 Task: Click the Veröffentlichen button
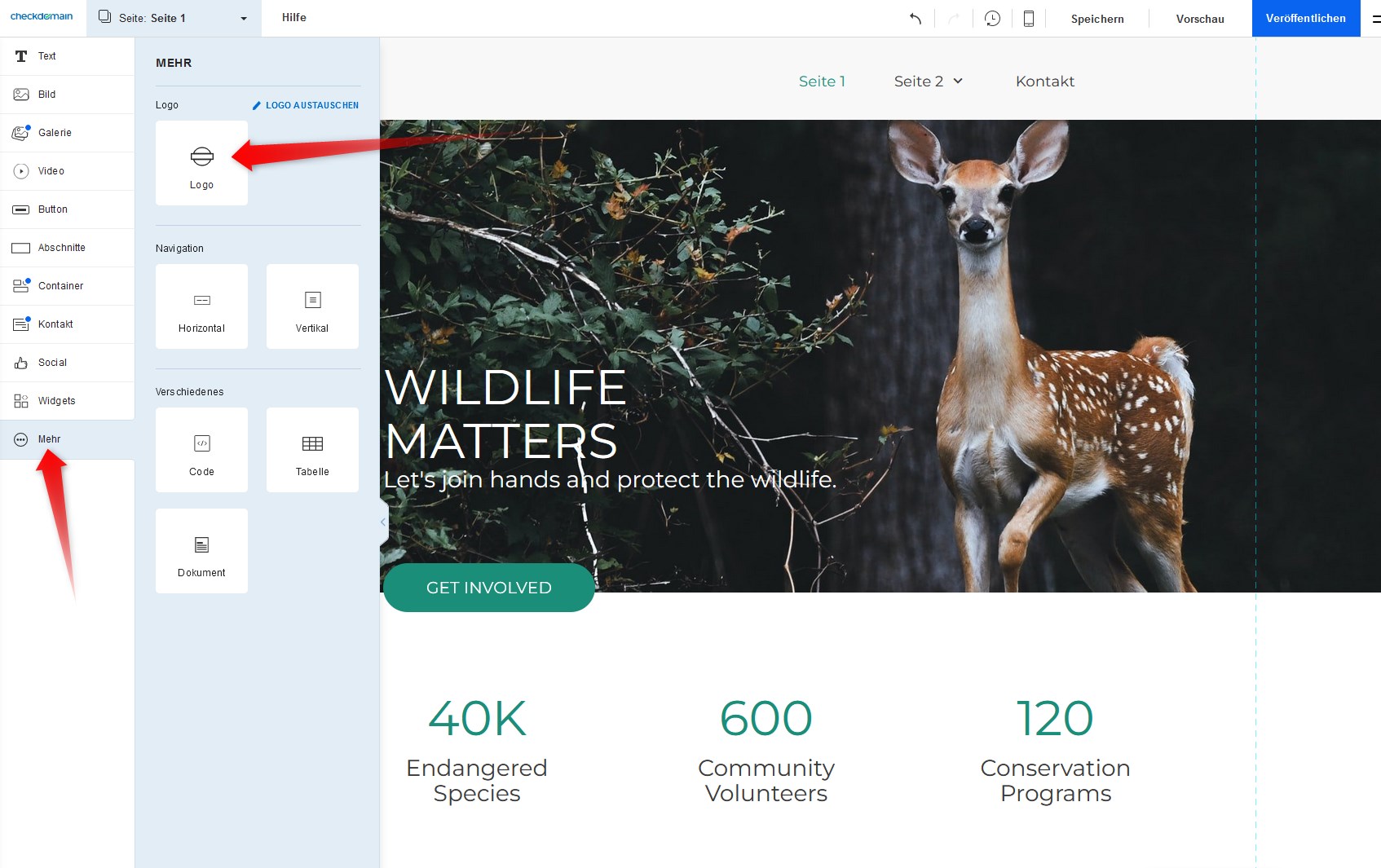[x=1305, y=18]
